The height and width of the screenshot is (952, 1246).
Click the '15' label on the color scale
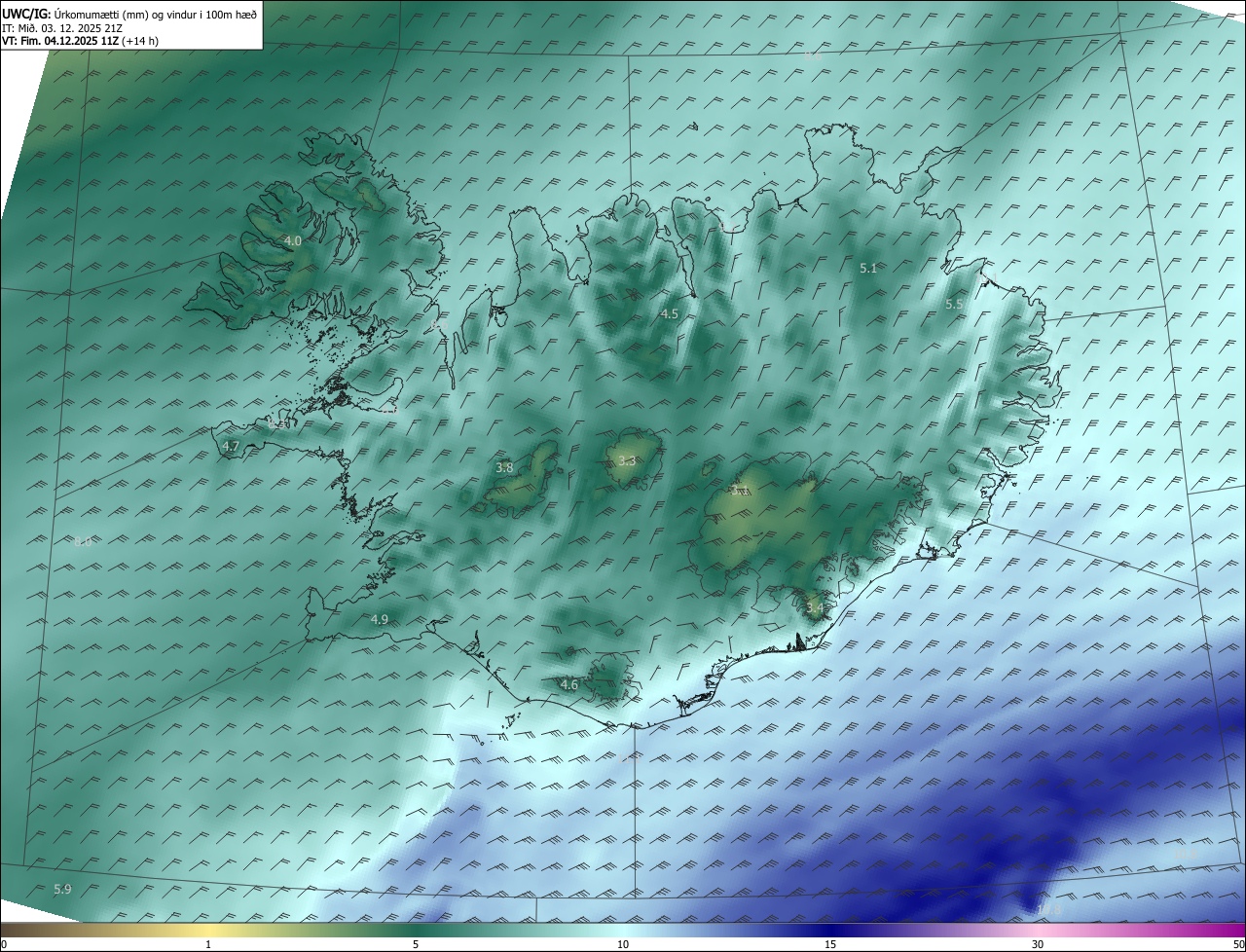[830, 944]
